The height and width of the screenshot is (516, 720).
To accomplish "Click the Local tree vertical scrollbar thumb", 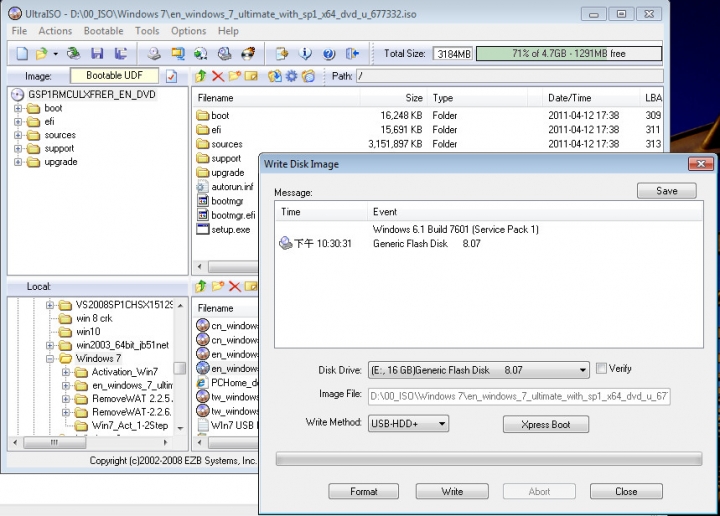I will click(x=180, y=368).
